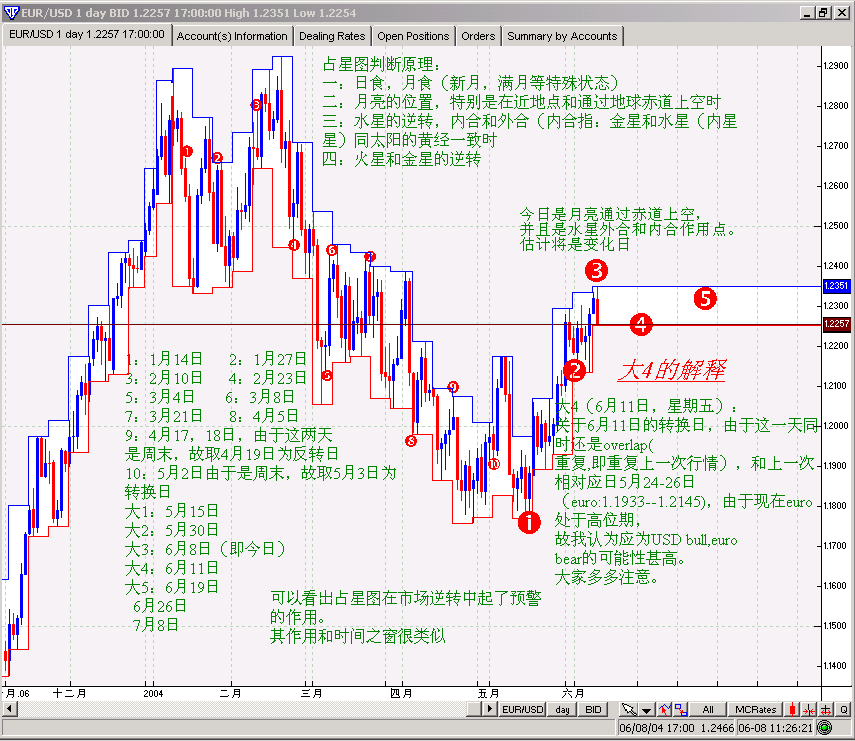Image resolution: width=855 pixels, height=741 pixels.
Task: Click the red heading 大4的解释
Action: 672,370
